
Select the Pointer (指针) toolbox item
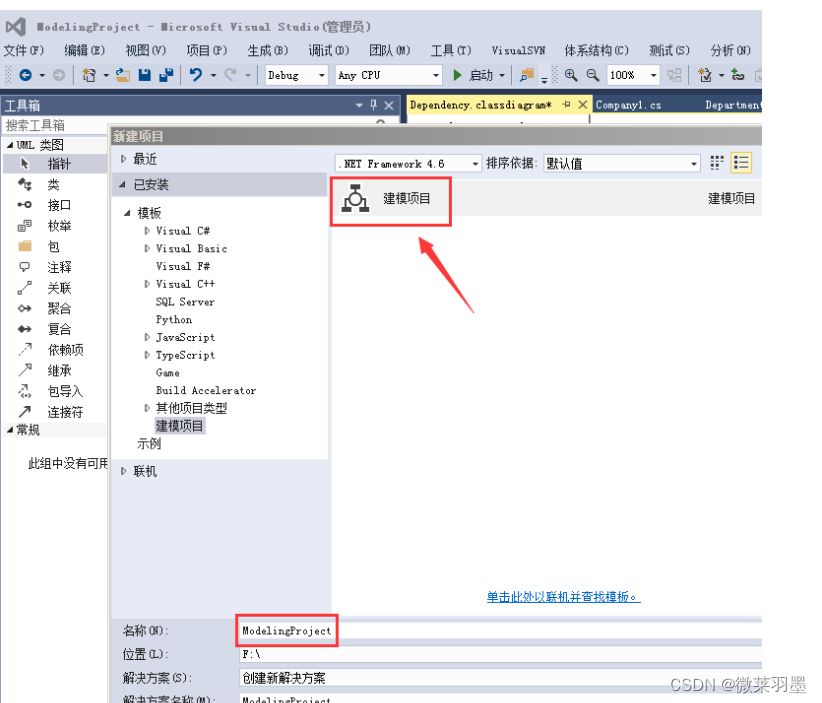(x=55, y=164)
